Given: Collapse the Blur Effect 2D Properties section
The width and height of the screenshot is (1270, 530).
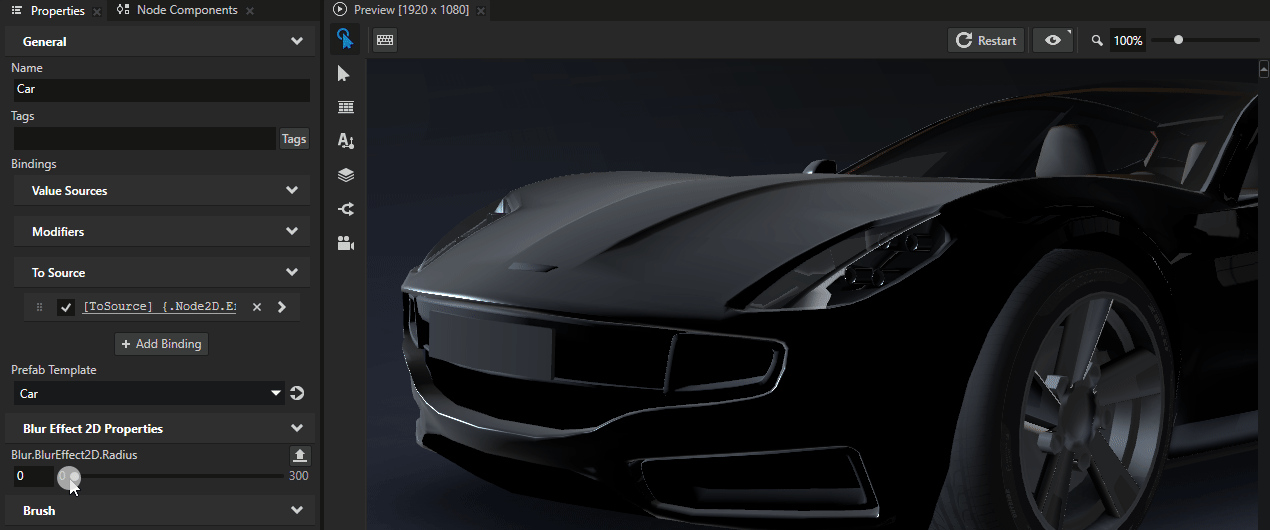Looking at the screenshot, I should point(296,428).
